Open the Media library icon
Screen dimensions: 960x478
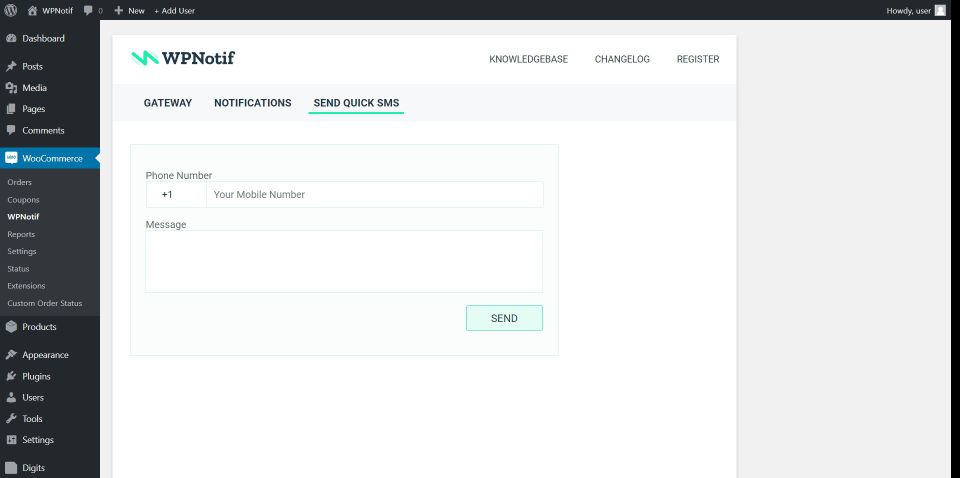click(x=11, y=88)
